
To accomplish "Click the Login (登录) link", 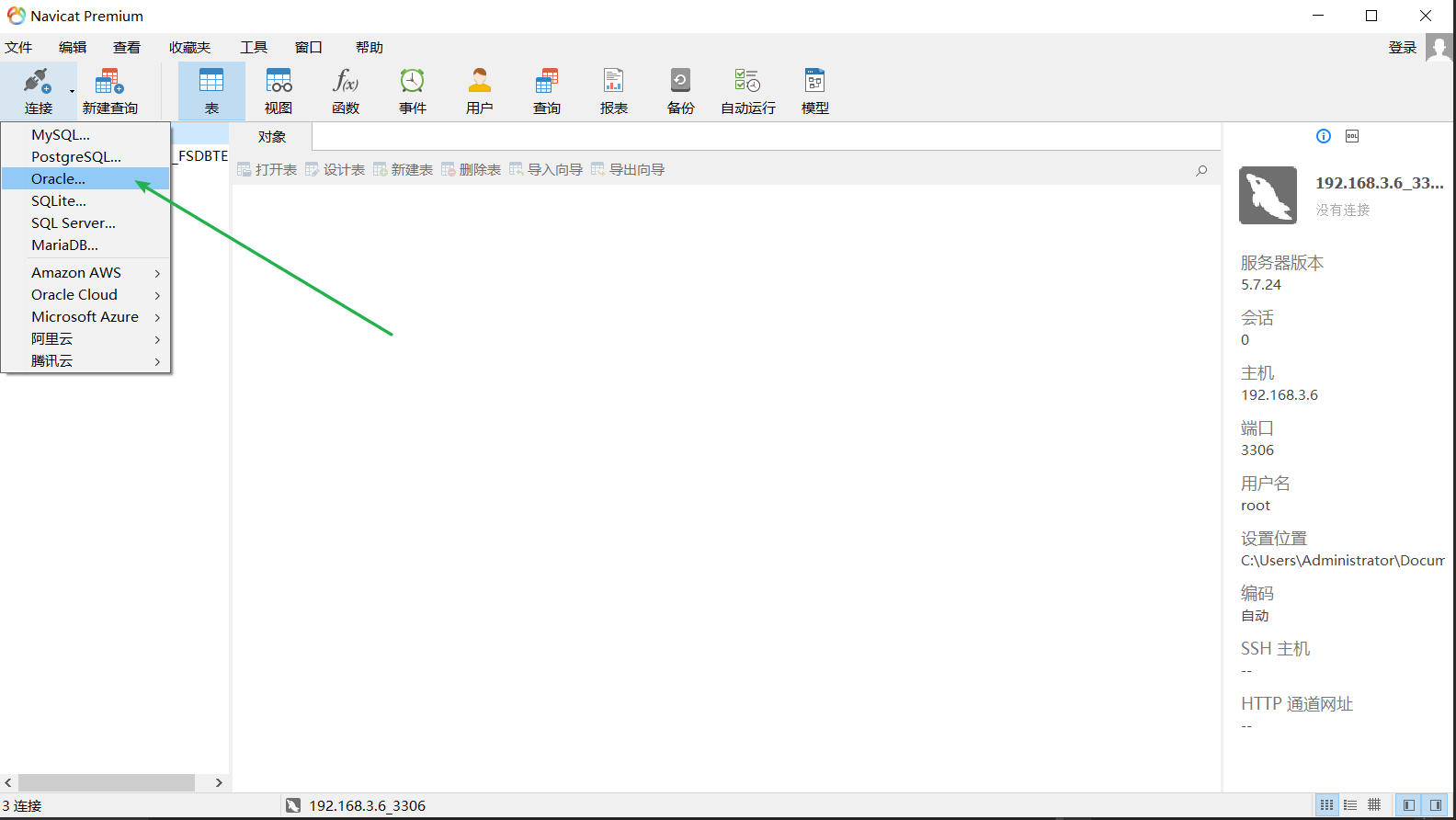I will [1403, 48].
